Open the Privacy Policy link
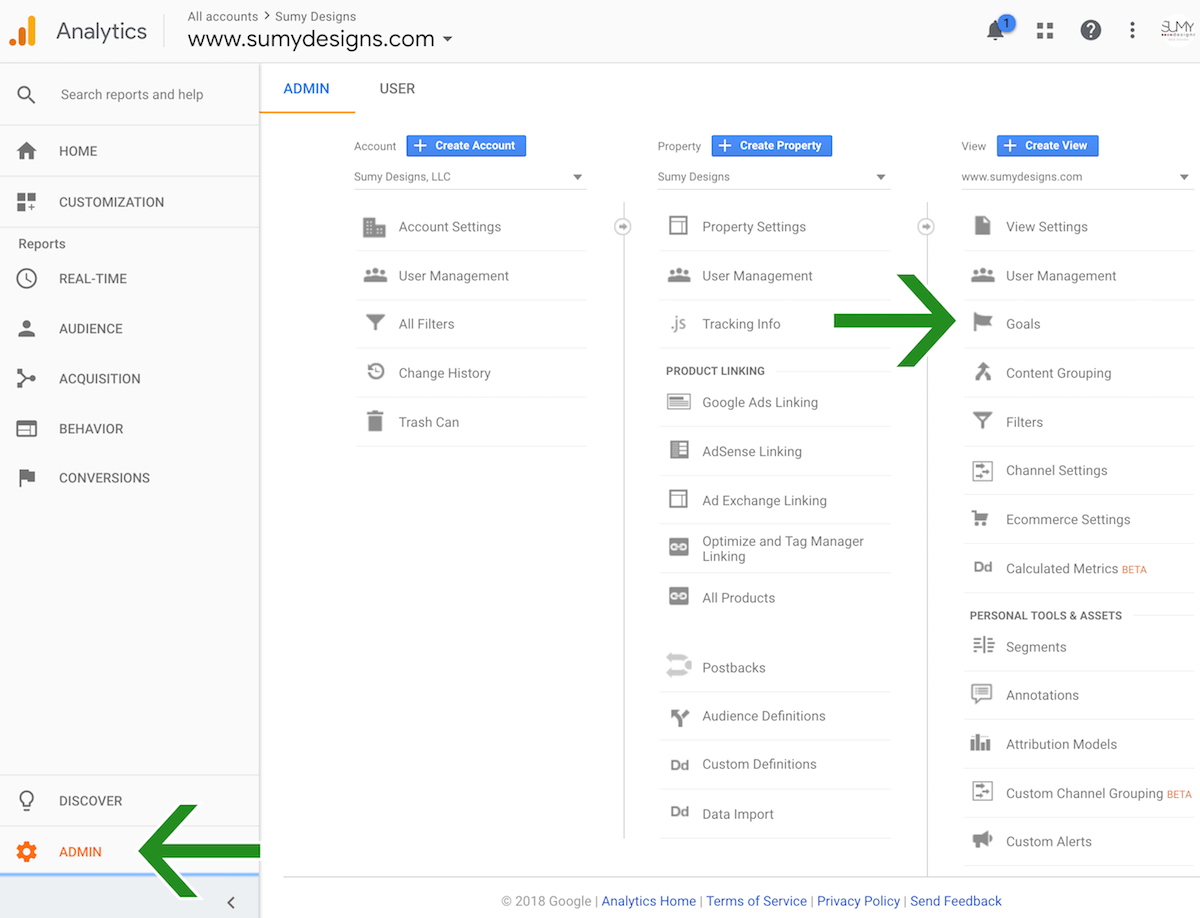The image size is (1200, 918). coord(859,901)
